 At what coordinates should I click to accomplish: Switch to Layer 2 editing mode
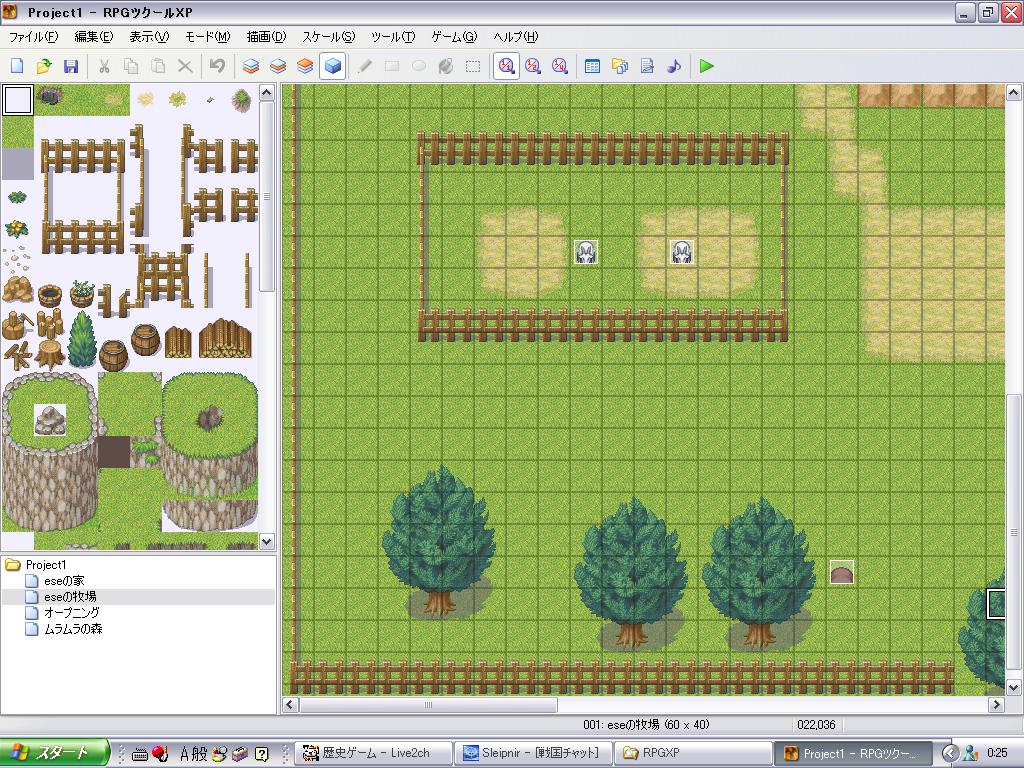click(278, 66)
